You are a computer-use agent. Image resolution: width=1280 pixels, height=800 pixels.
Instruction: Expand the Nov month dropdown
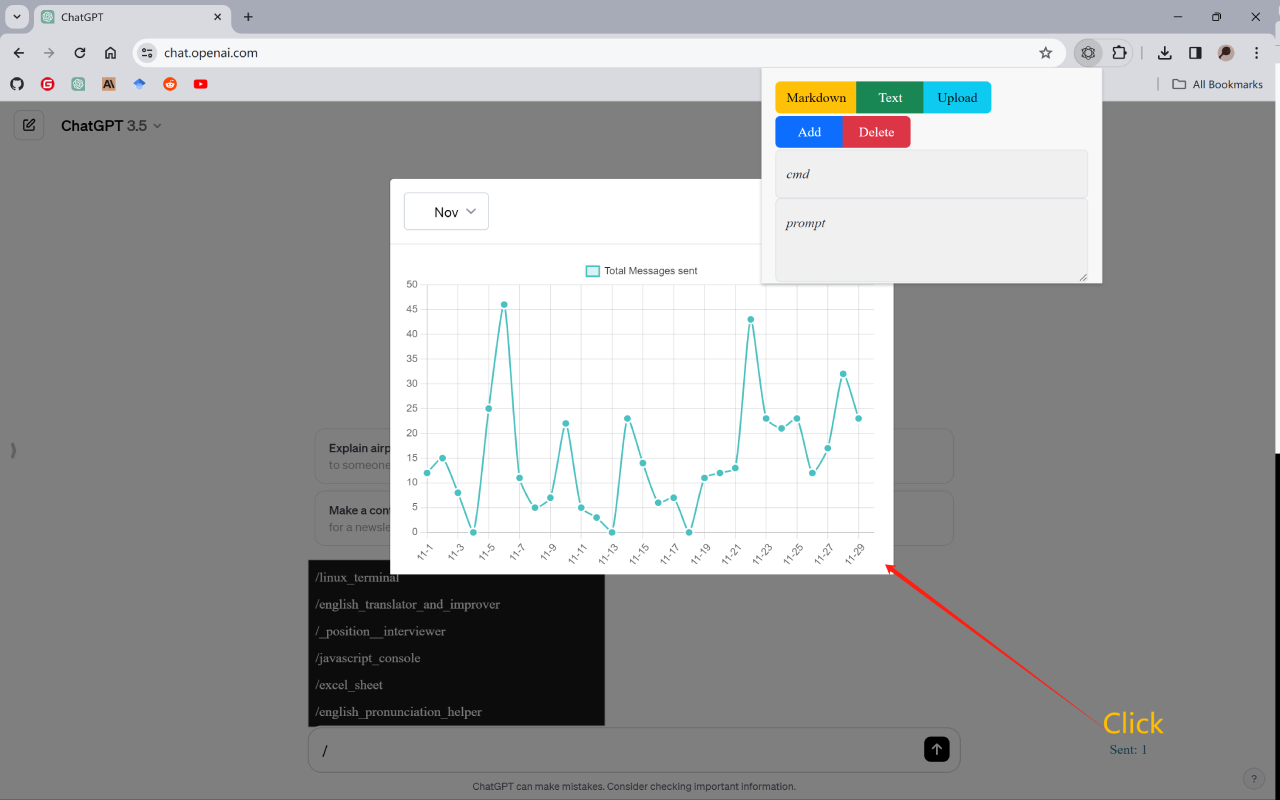(x=446, y=211)
